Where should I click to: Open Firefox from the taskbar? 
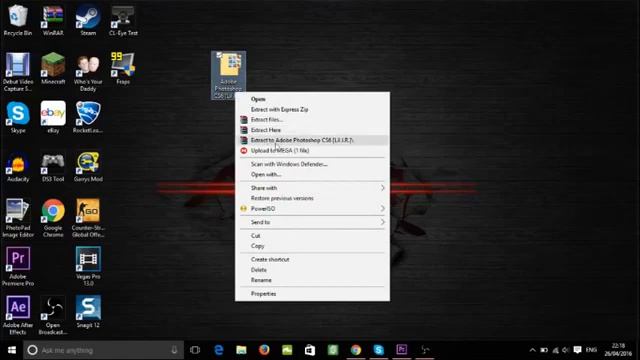[x=264, y=350]
